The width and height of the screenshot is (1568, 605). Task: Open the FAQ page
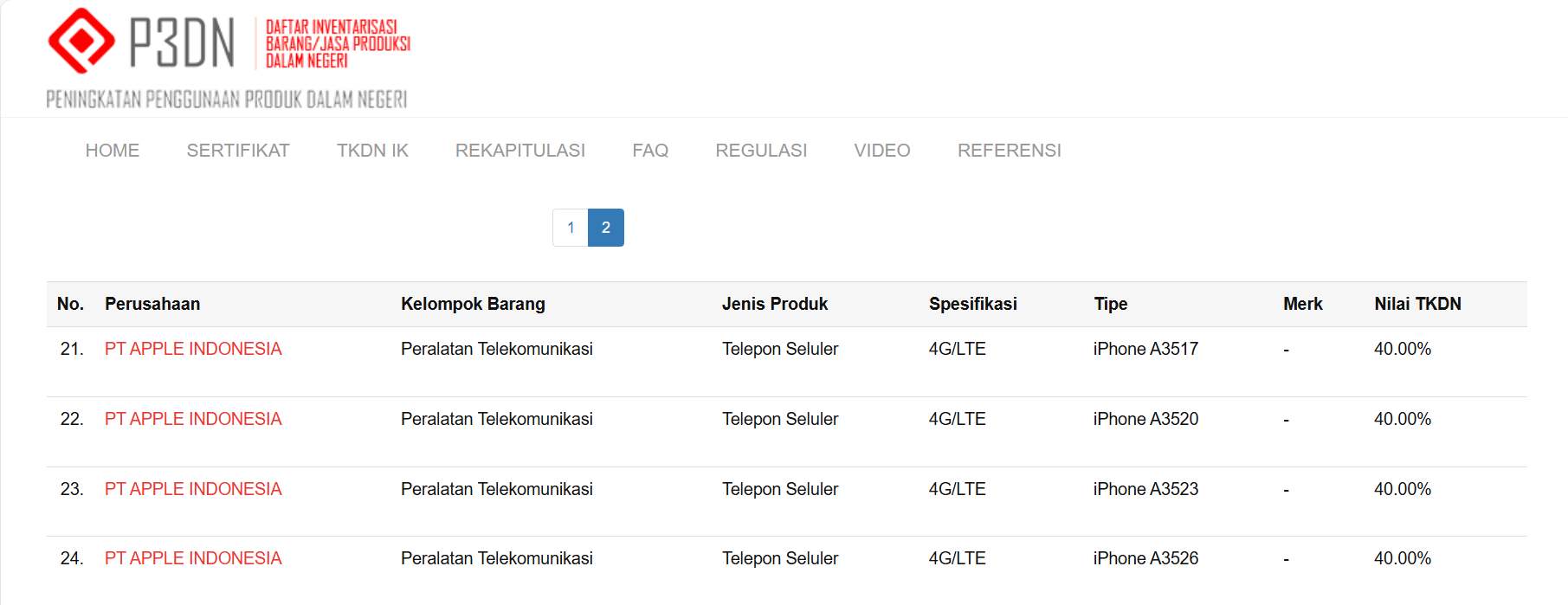pyautogui.click(x=650, y=151)
